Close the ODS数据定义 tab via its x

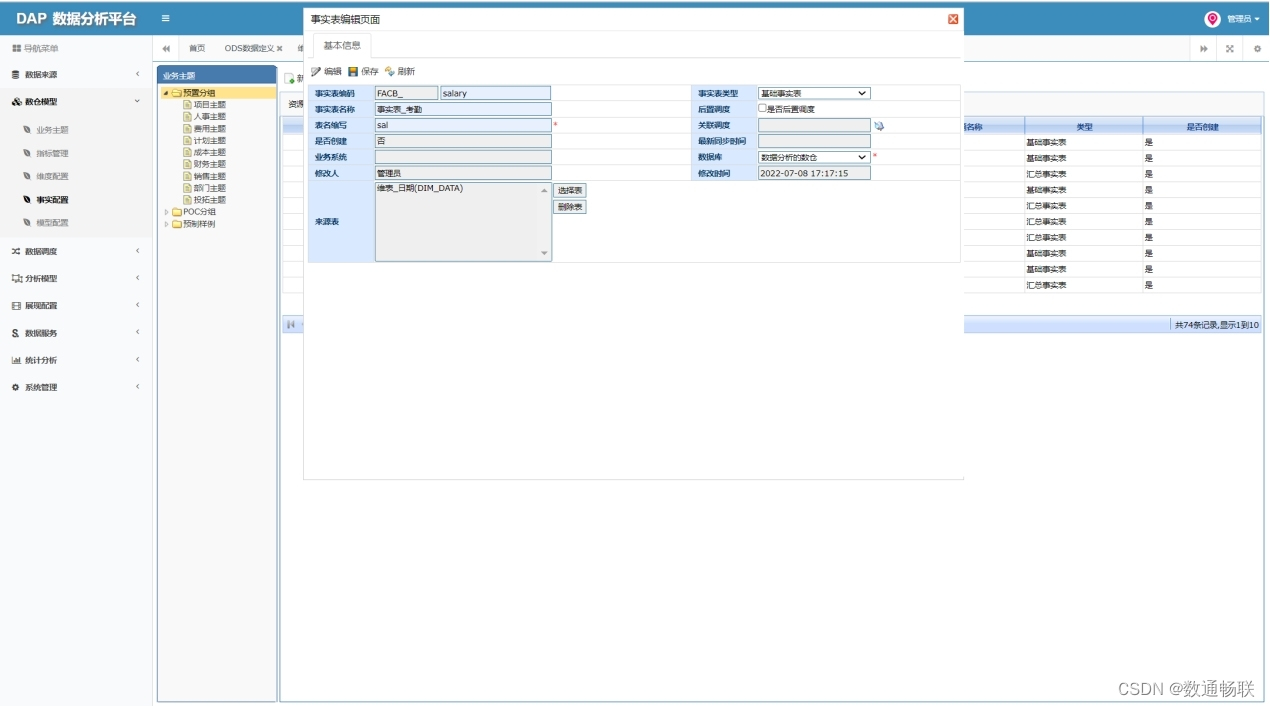pyautogui.click(x=279, y=48)
